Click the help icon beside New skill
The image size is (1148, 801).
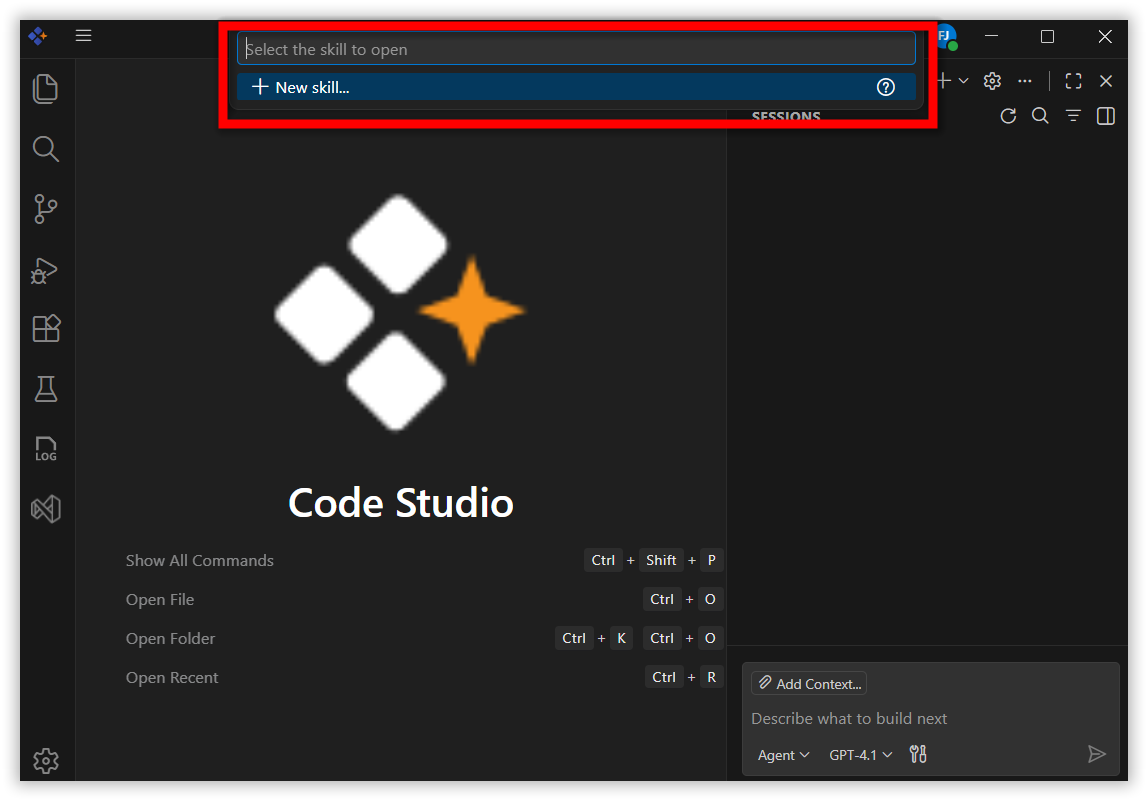point(885,87)
